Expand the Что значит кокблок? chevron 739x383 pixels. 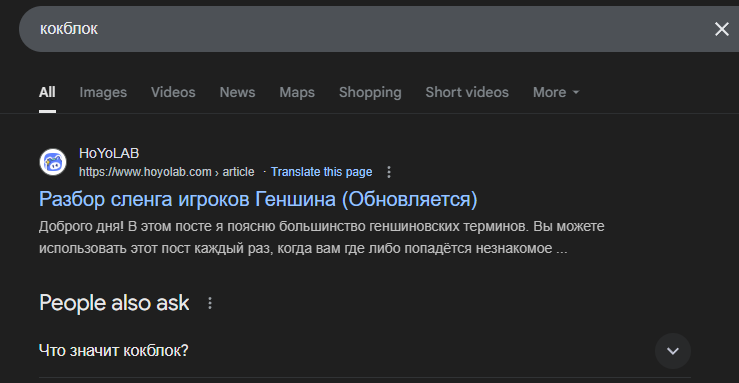pos(673,351)
